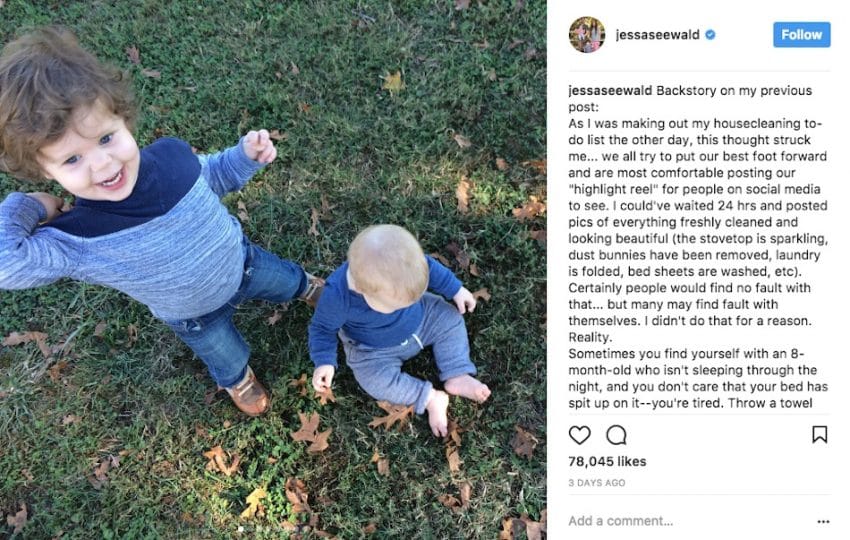Like the post with the heart icon

(x=579, y=435)
